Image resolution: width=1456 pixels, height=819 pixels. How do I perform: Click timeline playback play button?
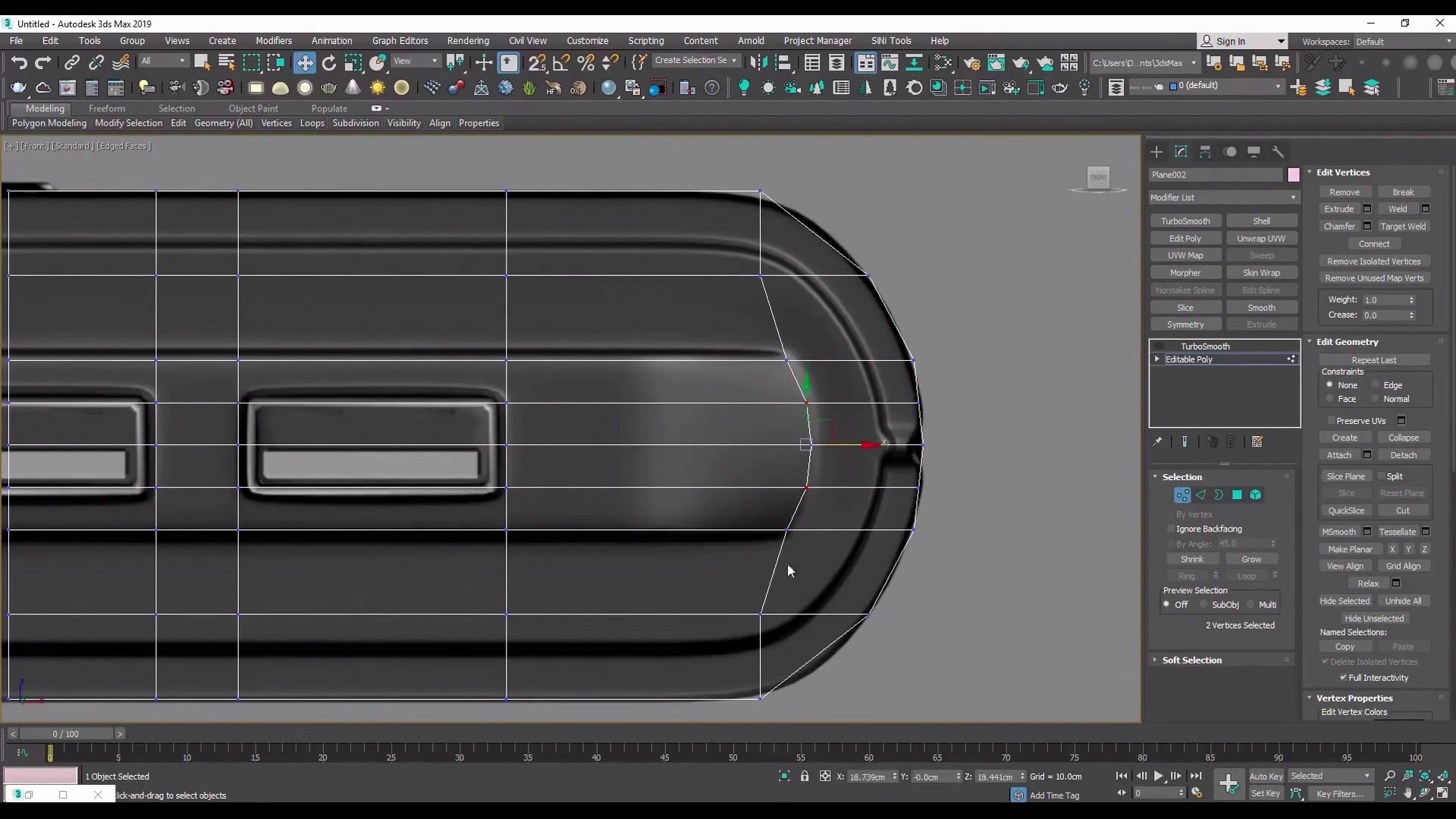1159,776
